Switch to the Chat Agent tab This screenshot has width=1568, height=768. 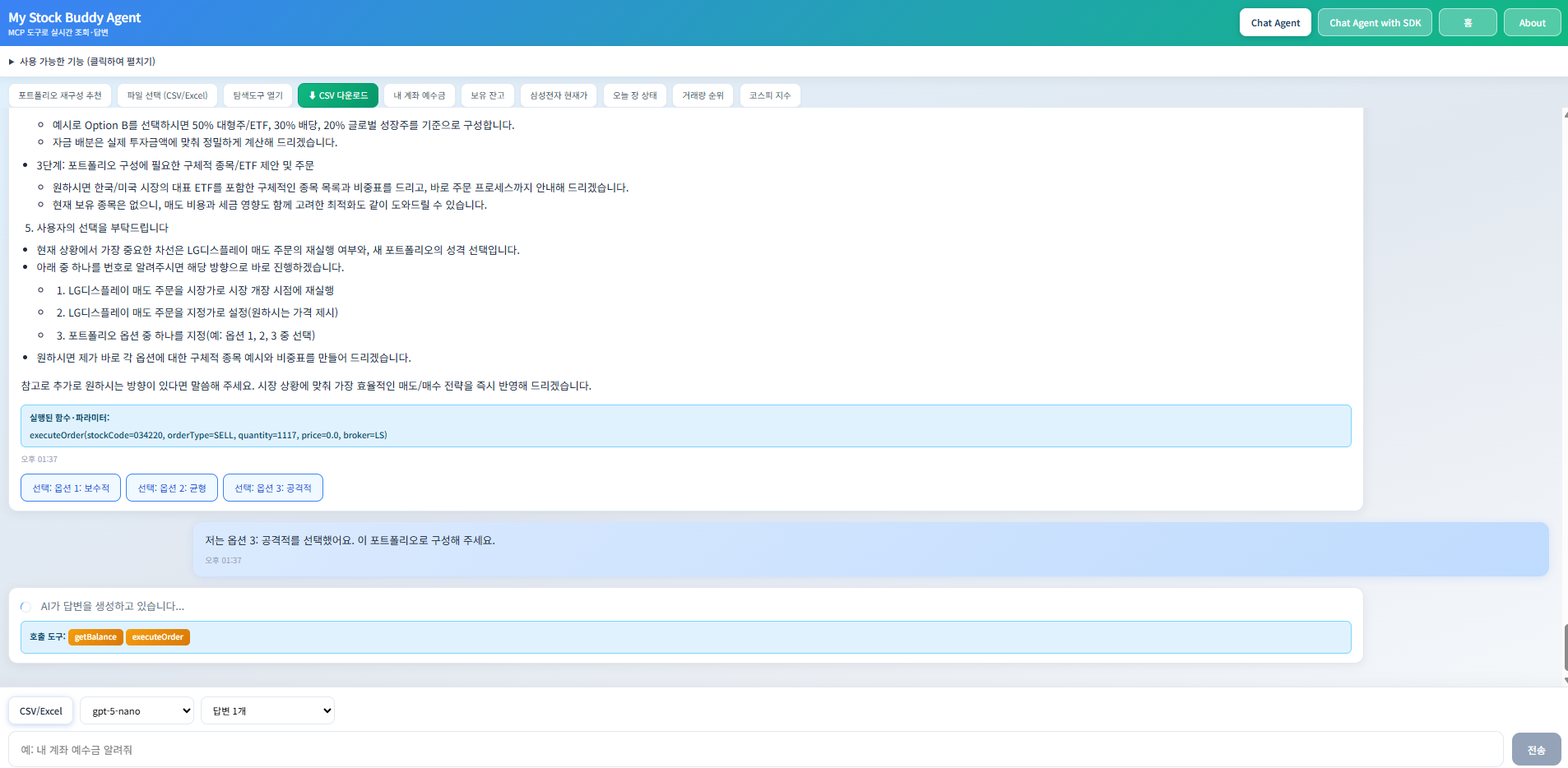(x=1275, y=23)
